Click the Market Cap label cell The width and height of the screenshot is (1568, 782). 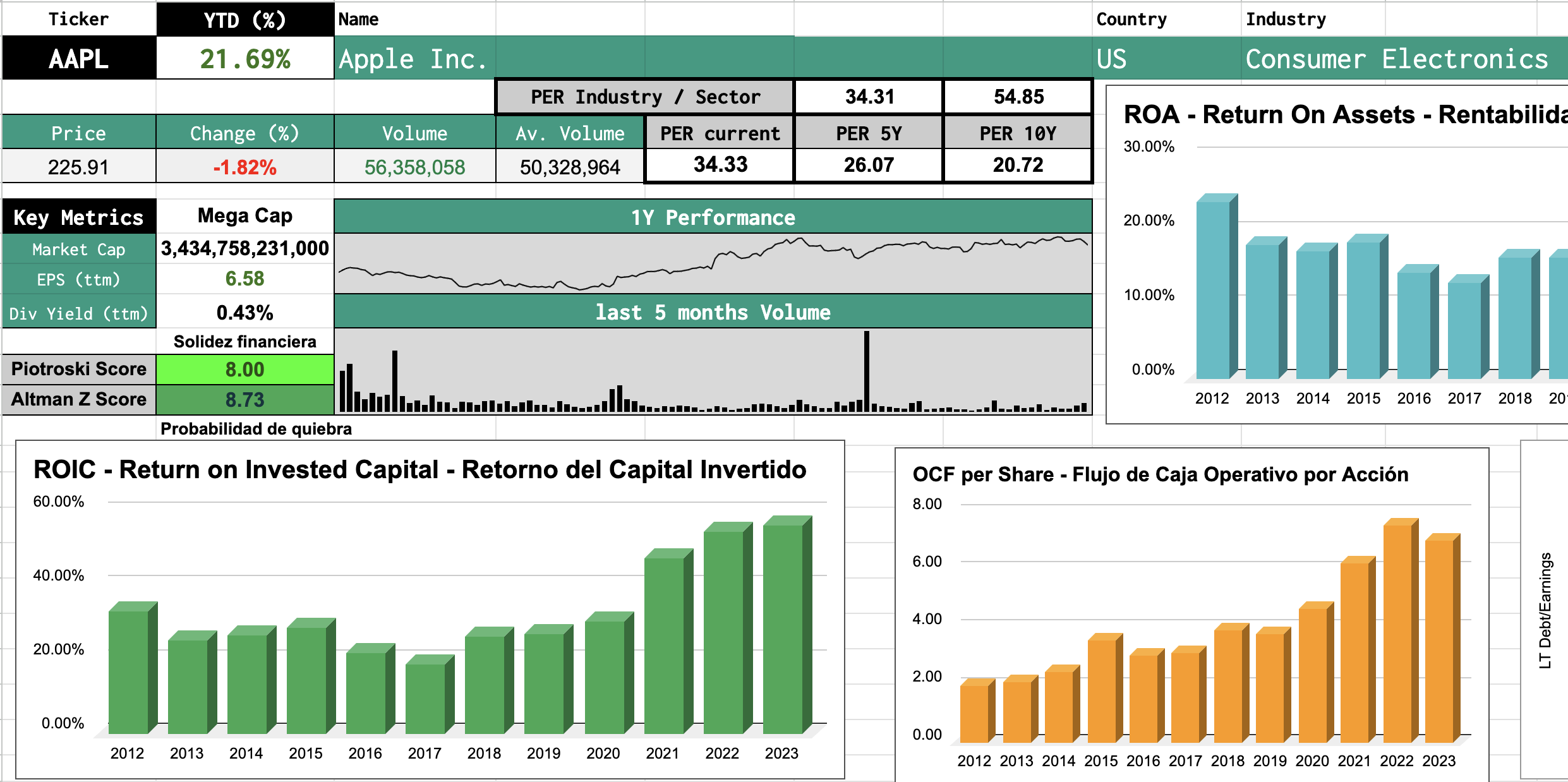point(79,250)
